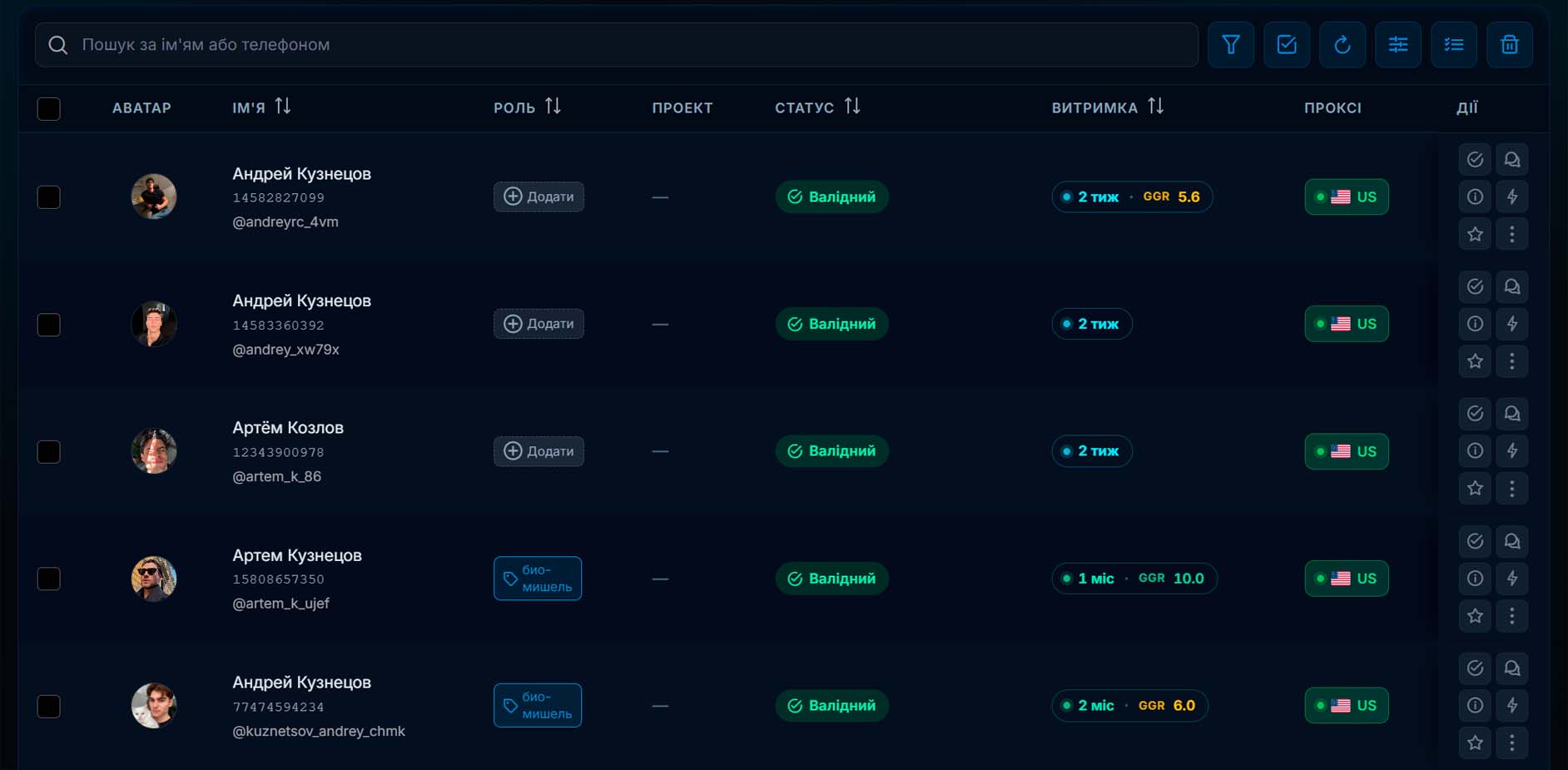The height and width of the screenshot is (770, 1568).
Task: Click check-circle action for @artem_k_ujef row
Action: [1475, 541]
